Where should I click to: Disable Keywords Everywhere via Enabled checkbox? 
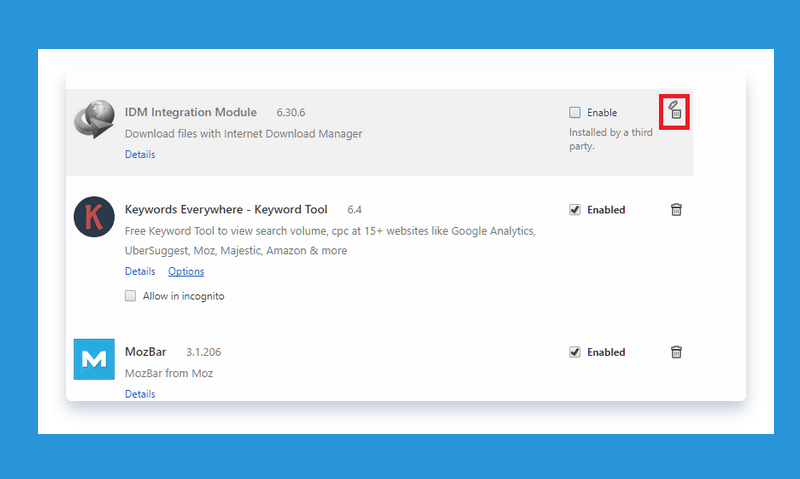[x=574, y=210]
